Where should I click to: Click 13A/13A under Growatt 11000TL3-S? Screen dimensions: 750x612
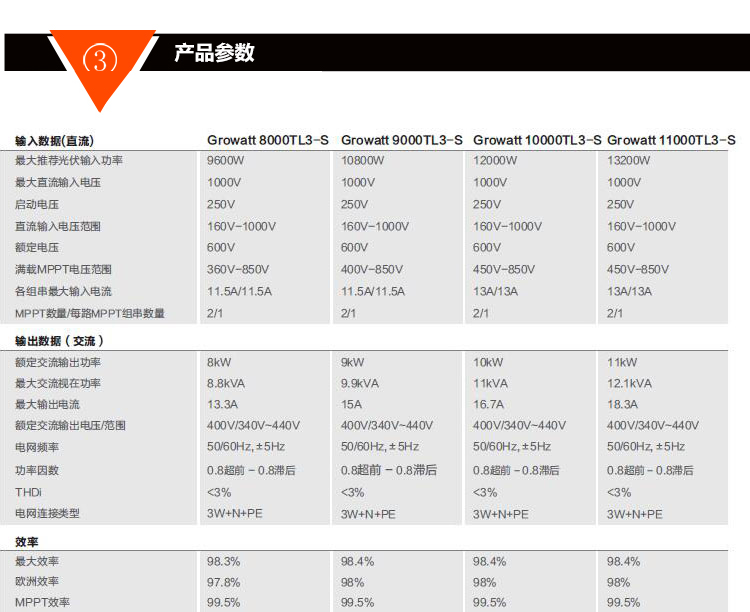(x=629, y=291)
